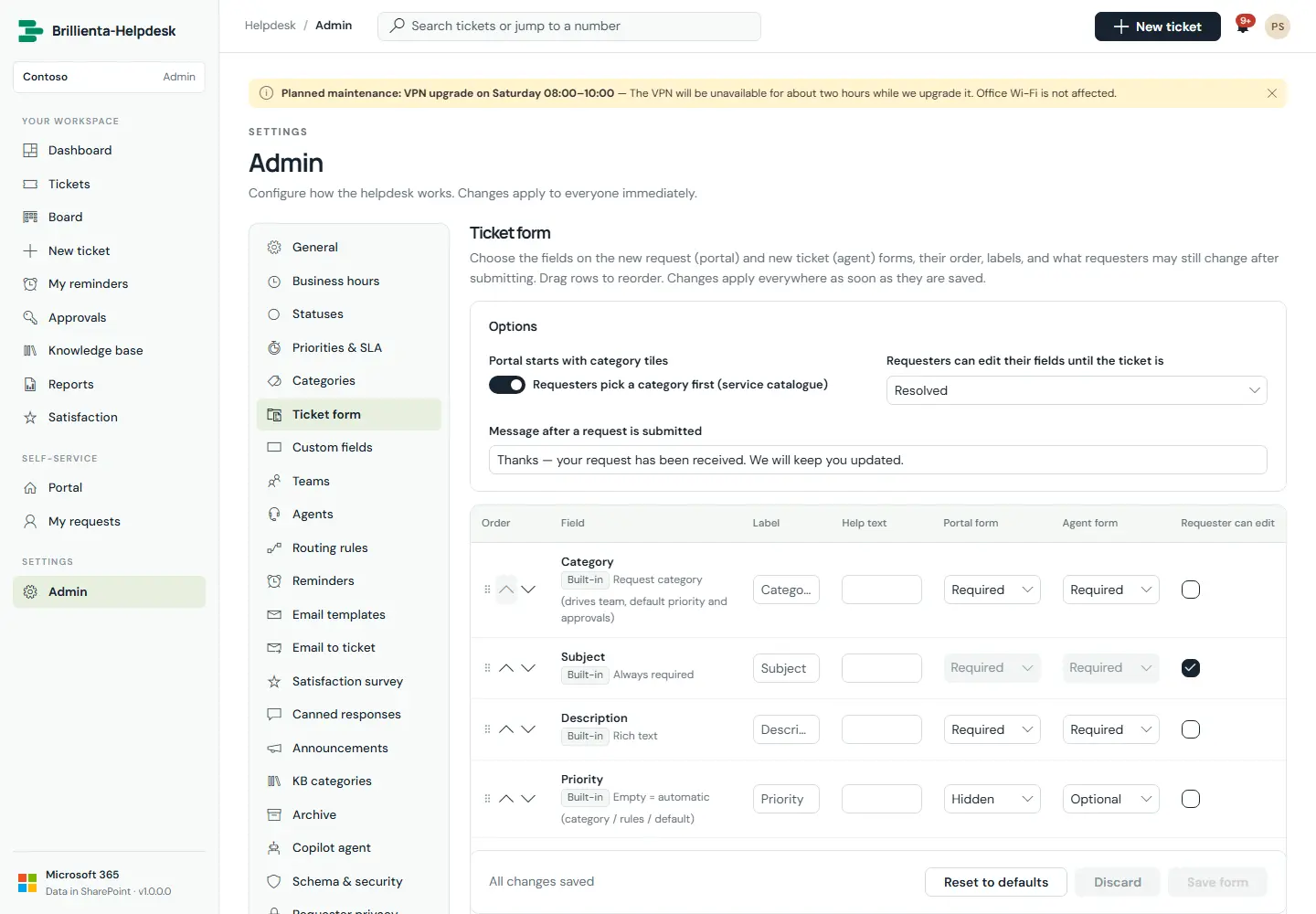Screen dimensions: 1316x914
Task: Edit the submission message field
Action: pos(878,460)
